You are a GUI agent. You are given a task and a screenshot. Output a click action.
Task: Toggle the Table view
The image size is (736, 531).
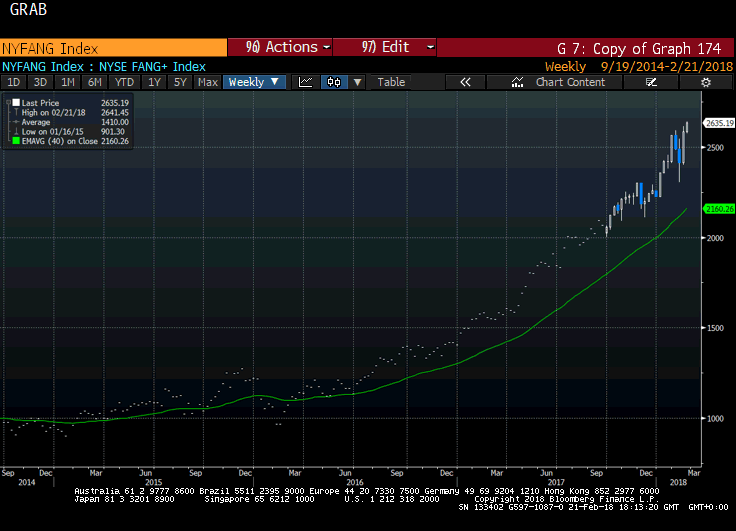(x=391, y=82)
